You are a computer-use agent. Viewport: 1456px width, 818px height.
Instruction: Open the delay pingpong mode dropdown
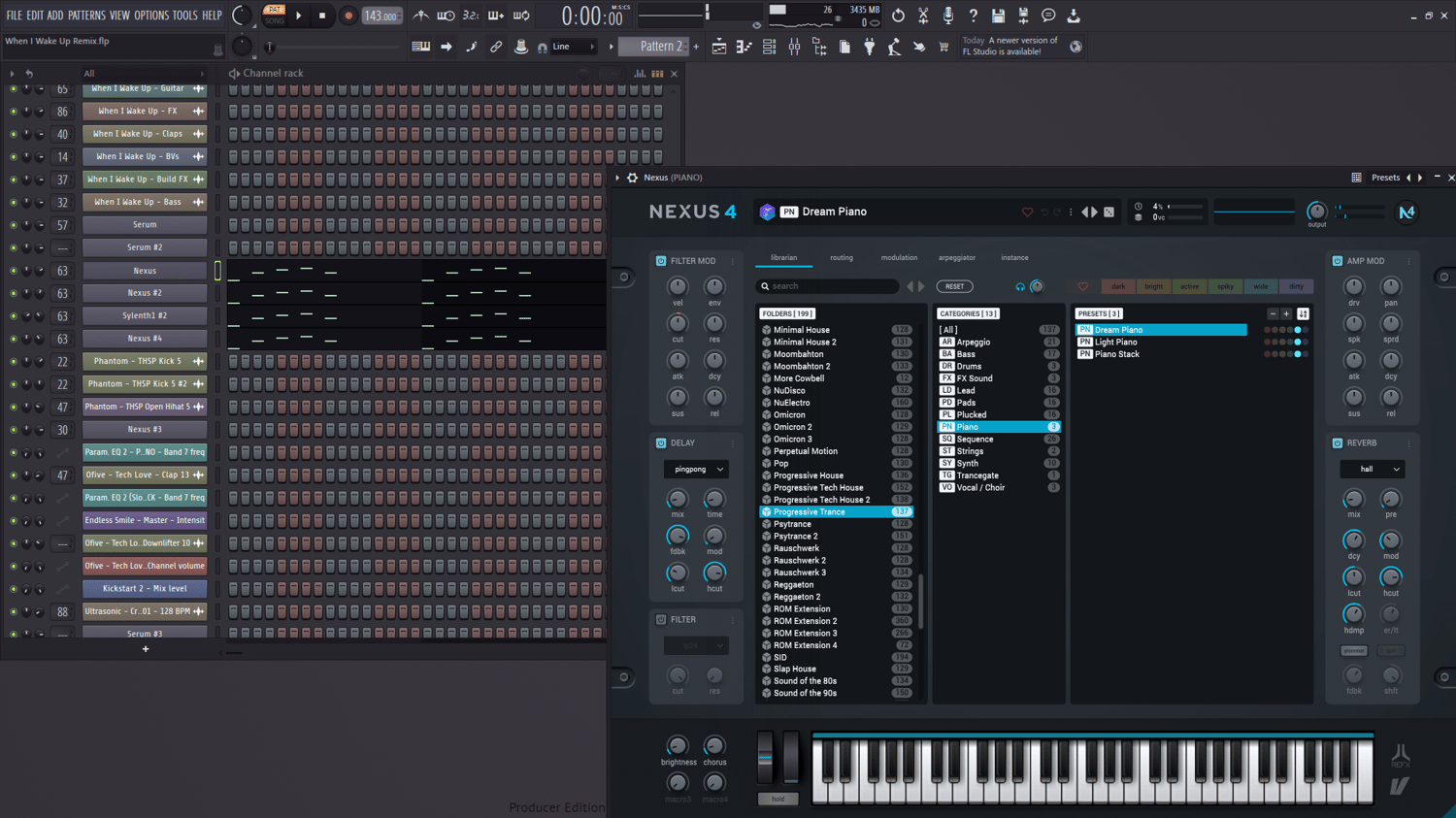click(x=696, y=470)
